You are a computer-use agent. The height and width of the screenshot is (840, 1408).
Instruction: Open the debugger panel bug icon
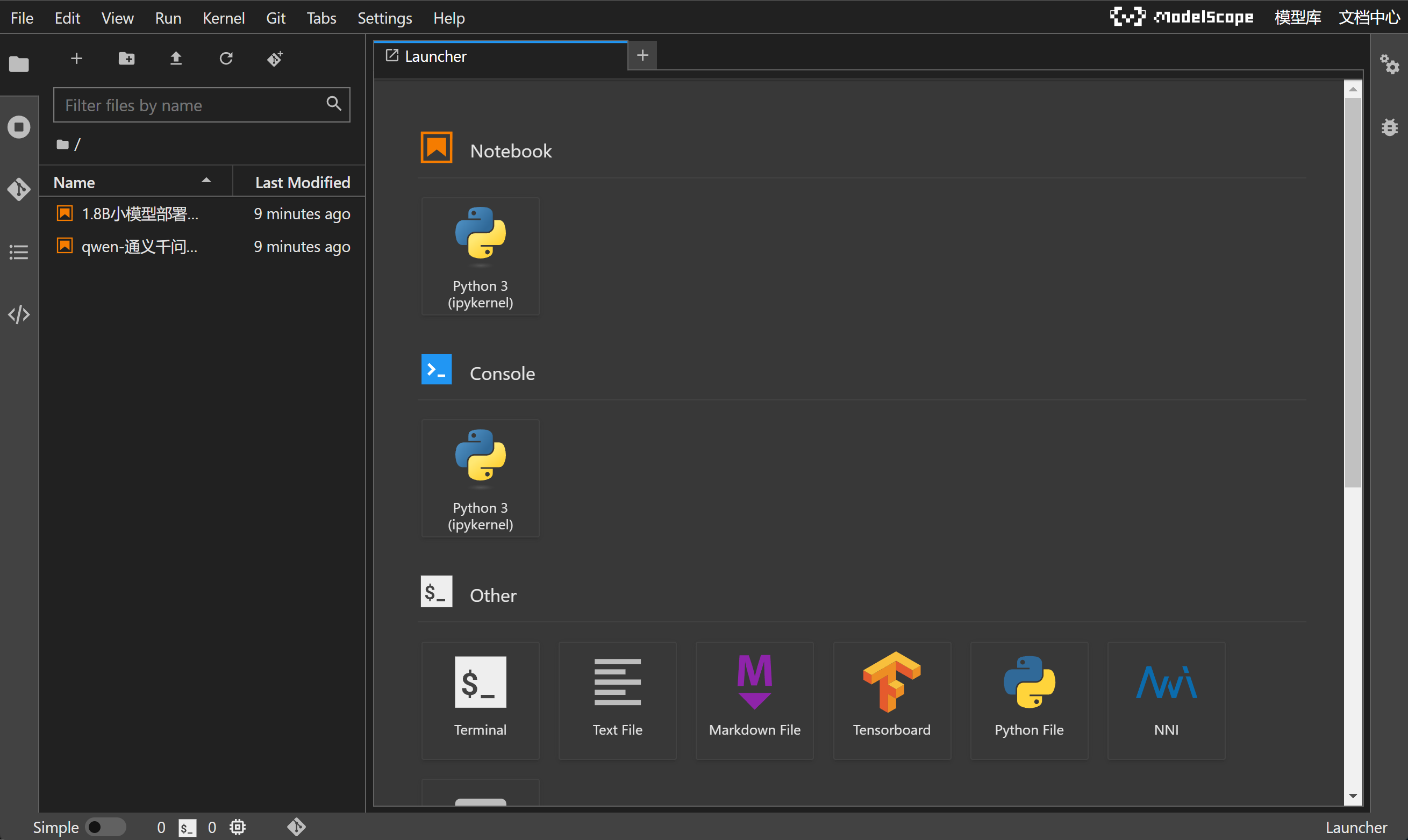[1389, 127]
